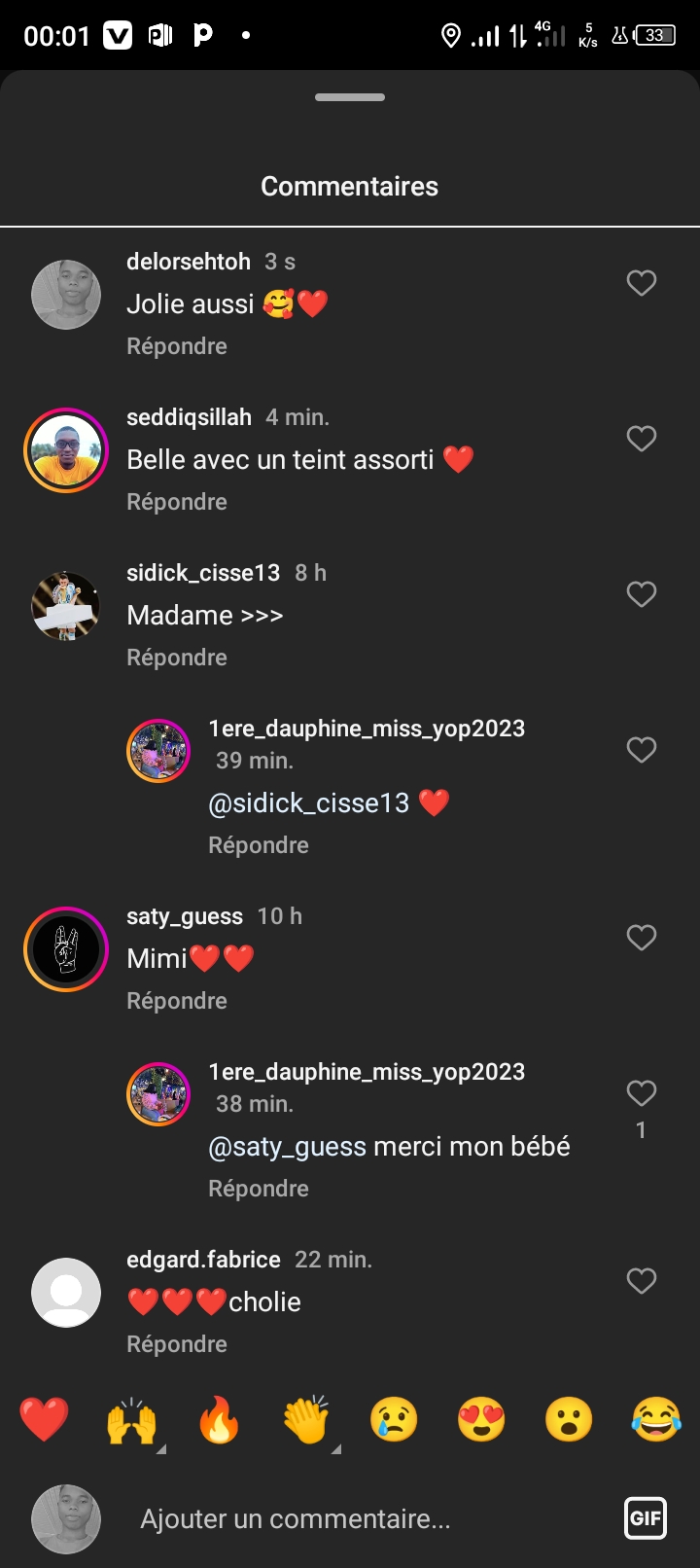Like sidick_cisse13's "Madame" comment
This screenshot has width=700, height=1568.
[641, 594]
